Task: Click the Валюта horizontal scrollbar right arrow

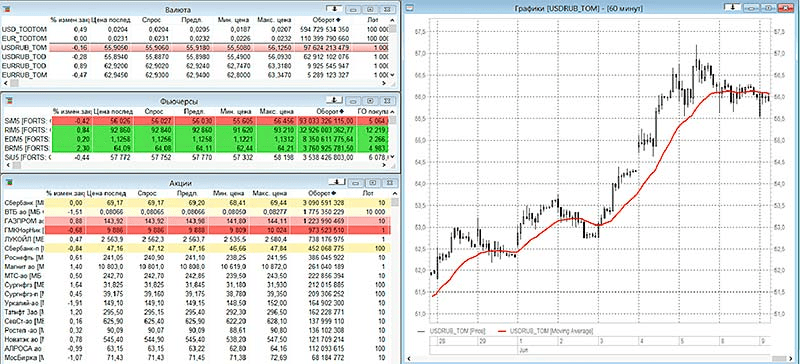Action: (x=385, y=82)
